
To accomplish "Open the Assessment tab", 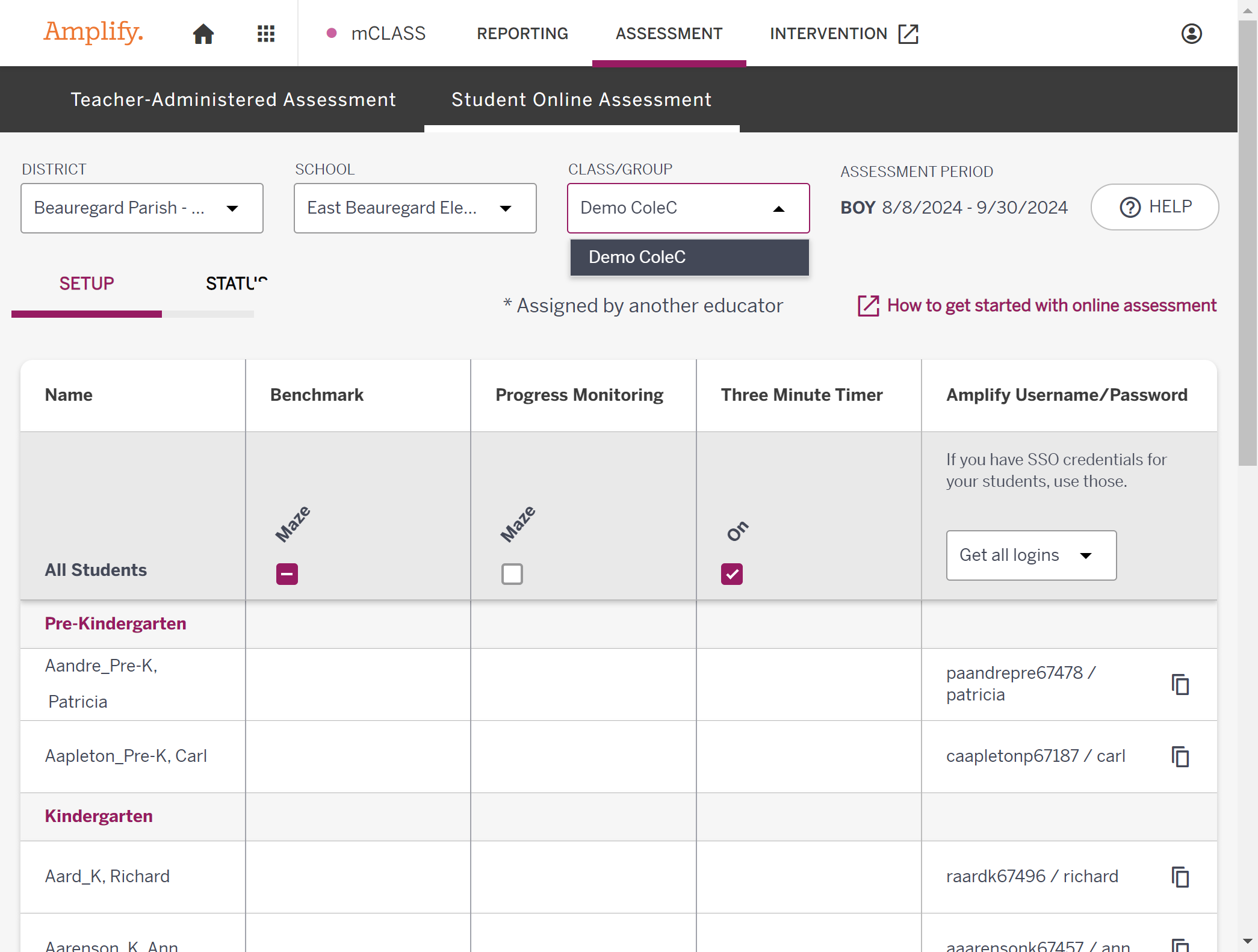I will pos(669,34).
